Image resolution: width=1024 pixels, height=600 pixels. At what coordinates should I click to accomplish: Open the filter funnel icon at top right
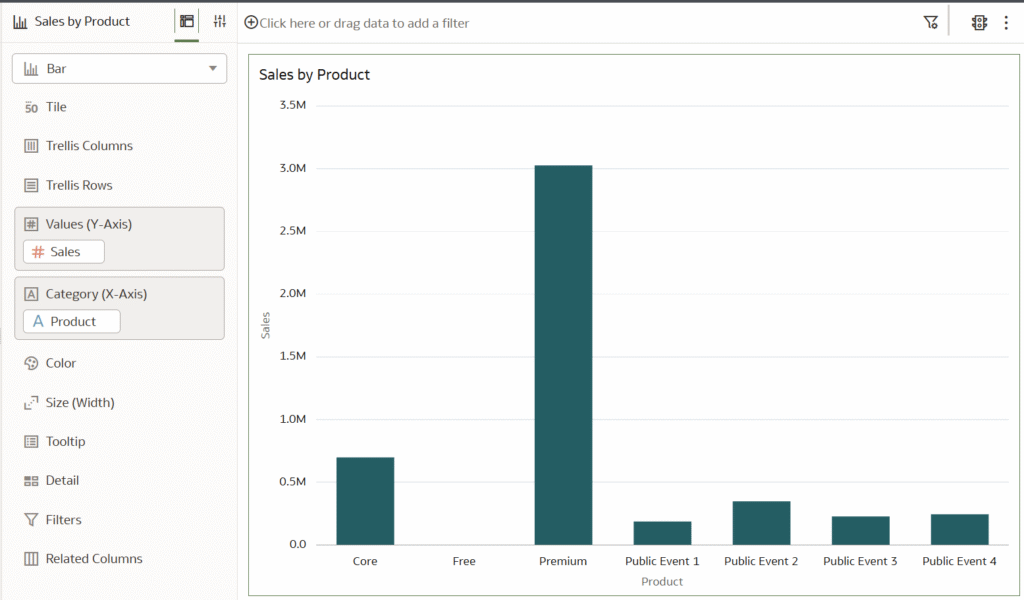pyautogui.click(x=930, y=21)
